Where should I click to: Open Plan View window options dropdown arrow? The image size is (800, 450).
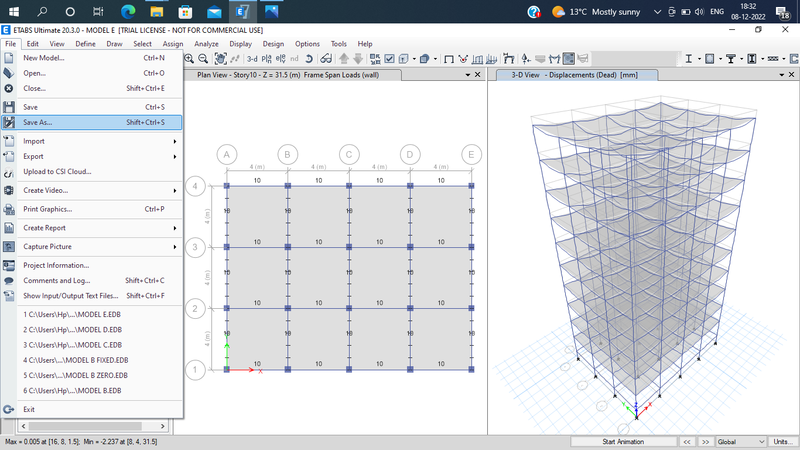pyautogui.click(x=468, y=75)
